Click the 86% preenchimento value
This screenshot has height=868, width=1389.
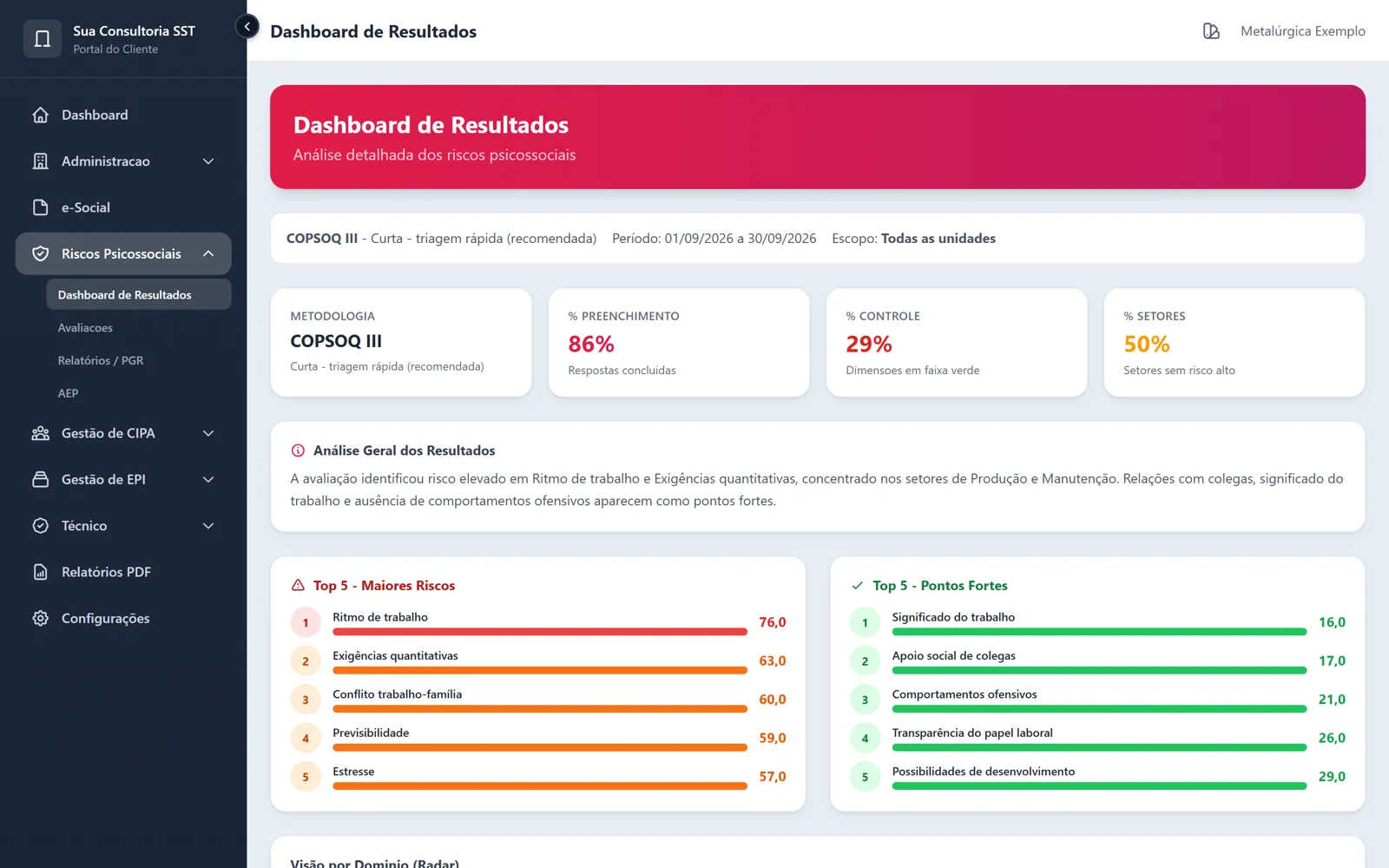click(x=591, y=345)
